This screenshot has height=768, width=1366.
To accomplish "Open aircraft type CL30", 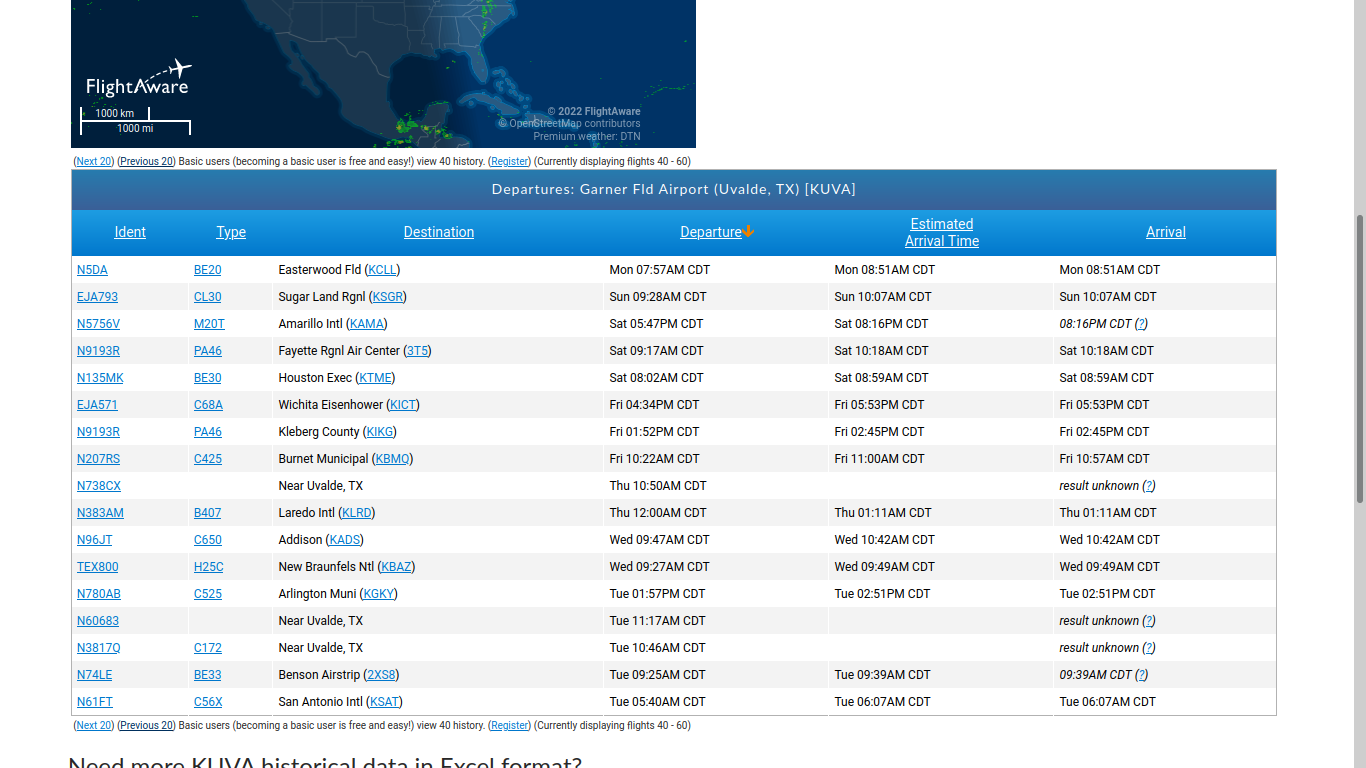I will pyautogui.click(x=208, y=297).
